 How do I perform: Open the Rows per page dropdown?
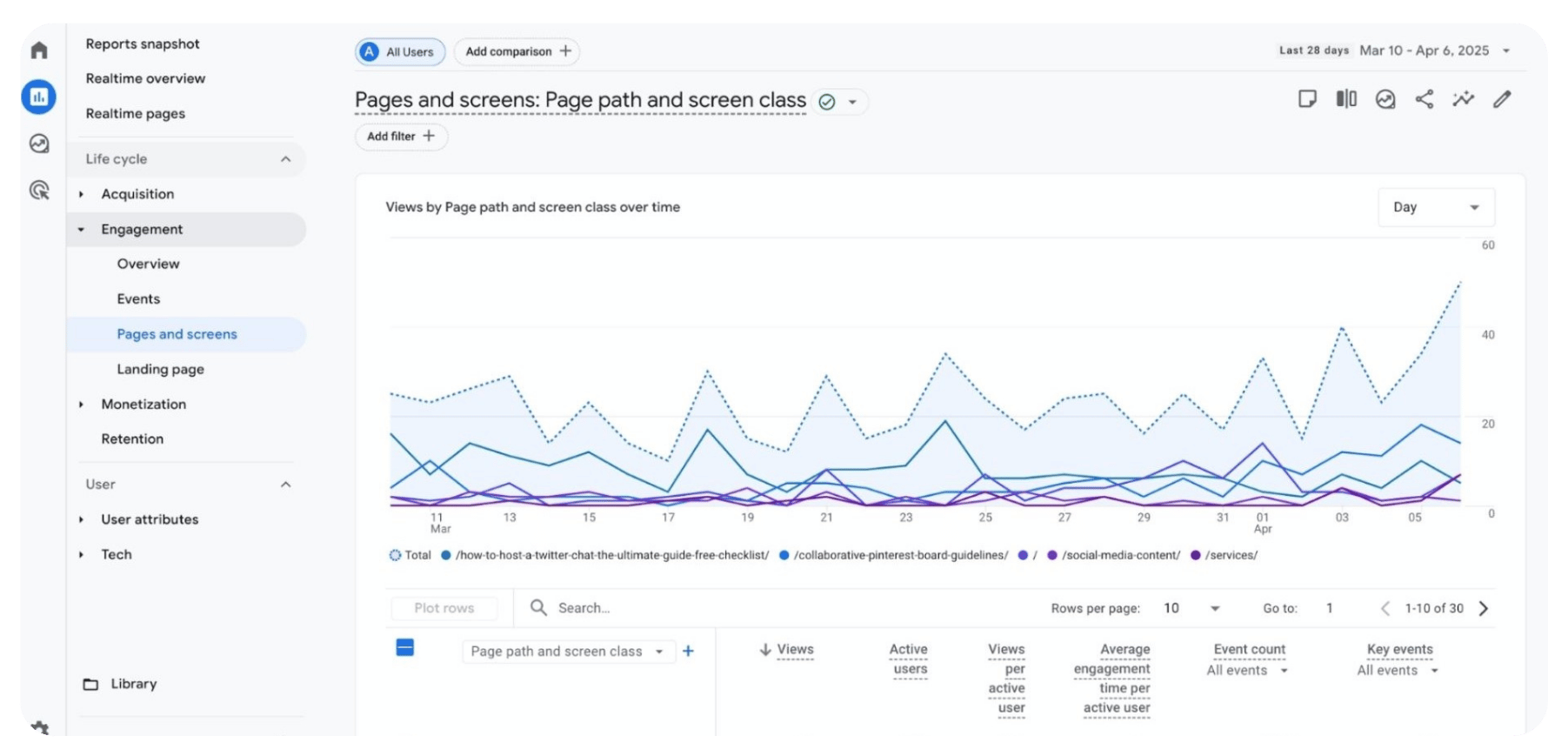click(x=1191, y=608)
